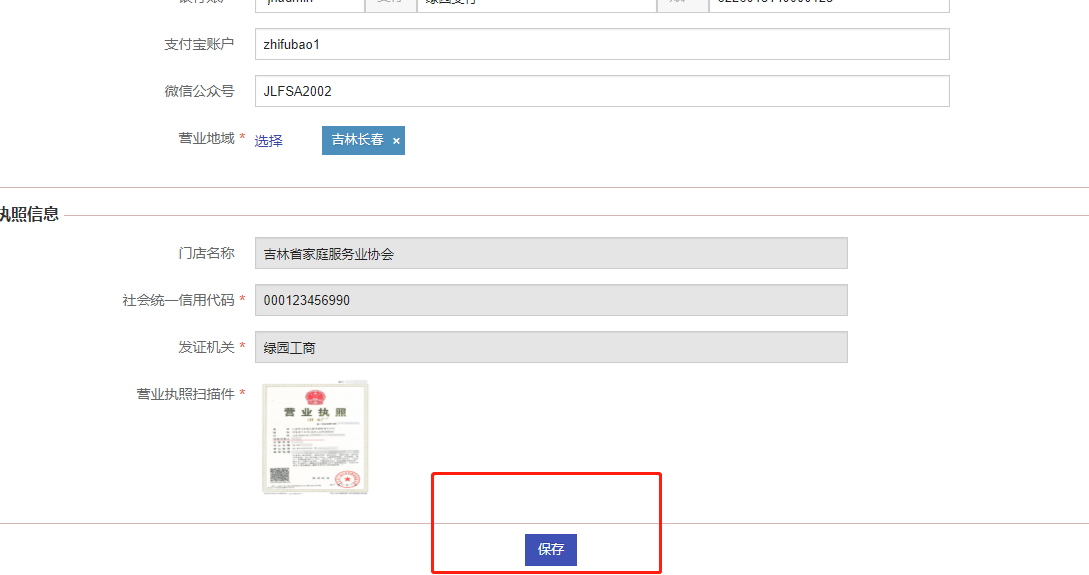The width and height of the screenshot is (1089, 575).
Task: Click the 发证机关 field showing 绿园工商
Action: click(x=551, y=347)
